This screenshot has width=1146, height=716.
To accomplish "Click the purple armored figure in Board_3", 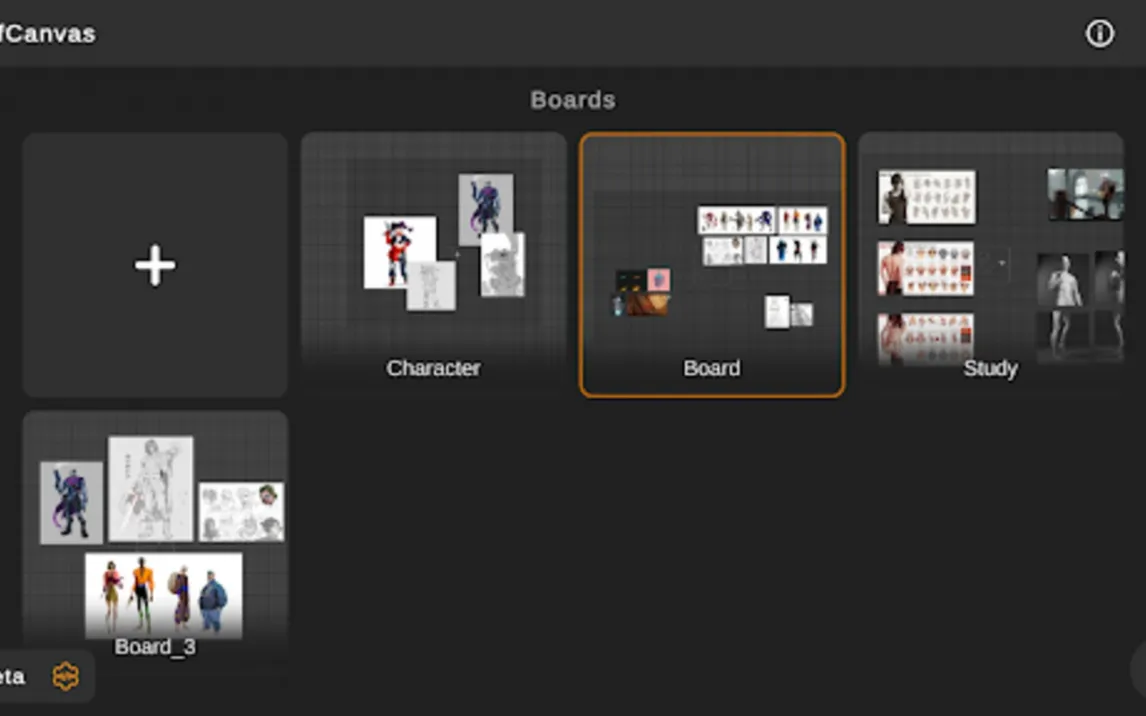I will (x=71, y=502).
